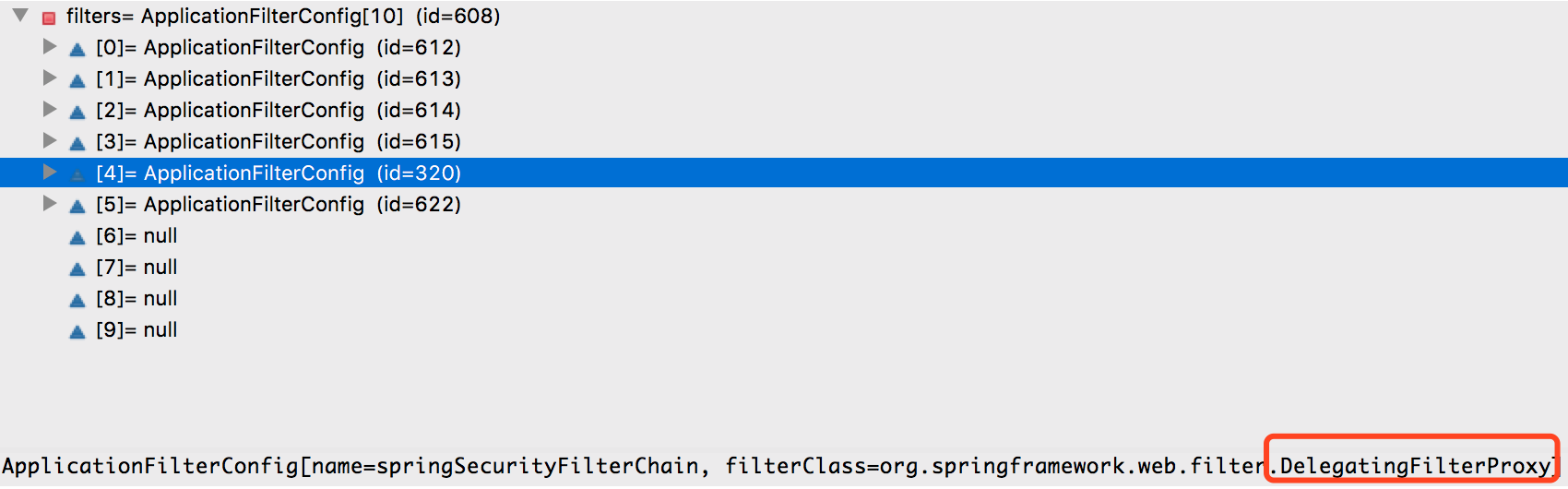Select the [1]= ApplicationFilterConfig (id=613) row
Viewport: 1568px width, 489px height.
[278, 78]
